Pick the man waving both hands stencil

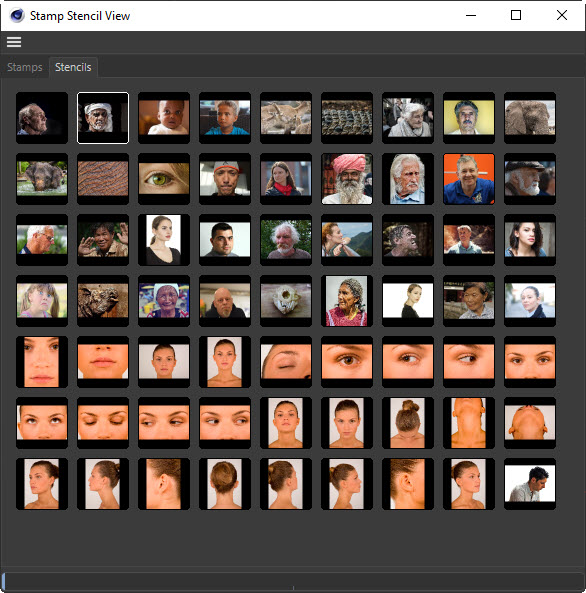103,240
